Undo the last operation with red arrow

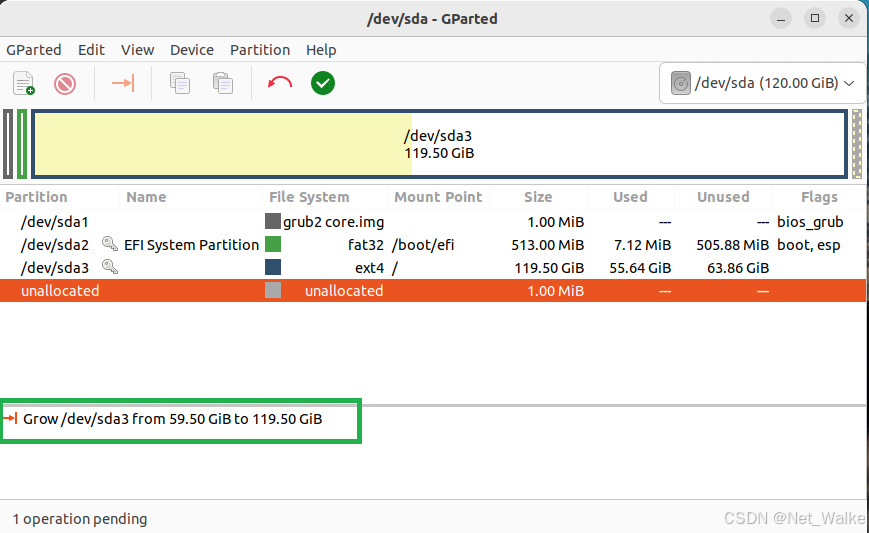tap(280, 83)
